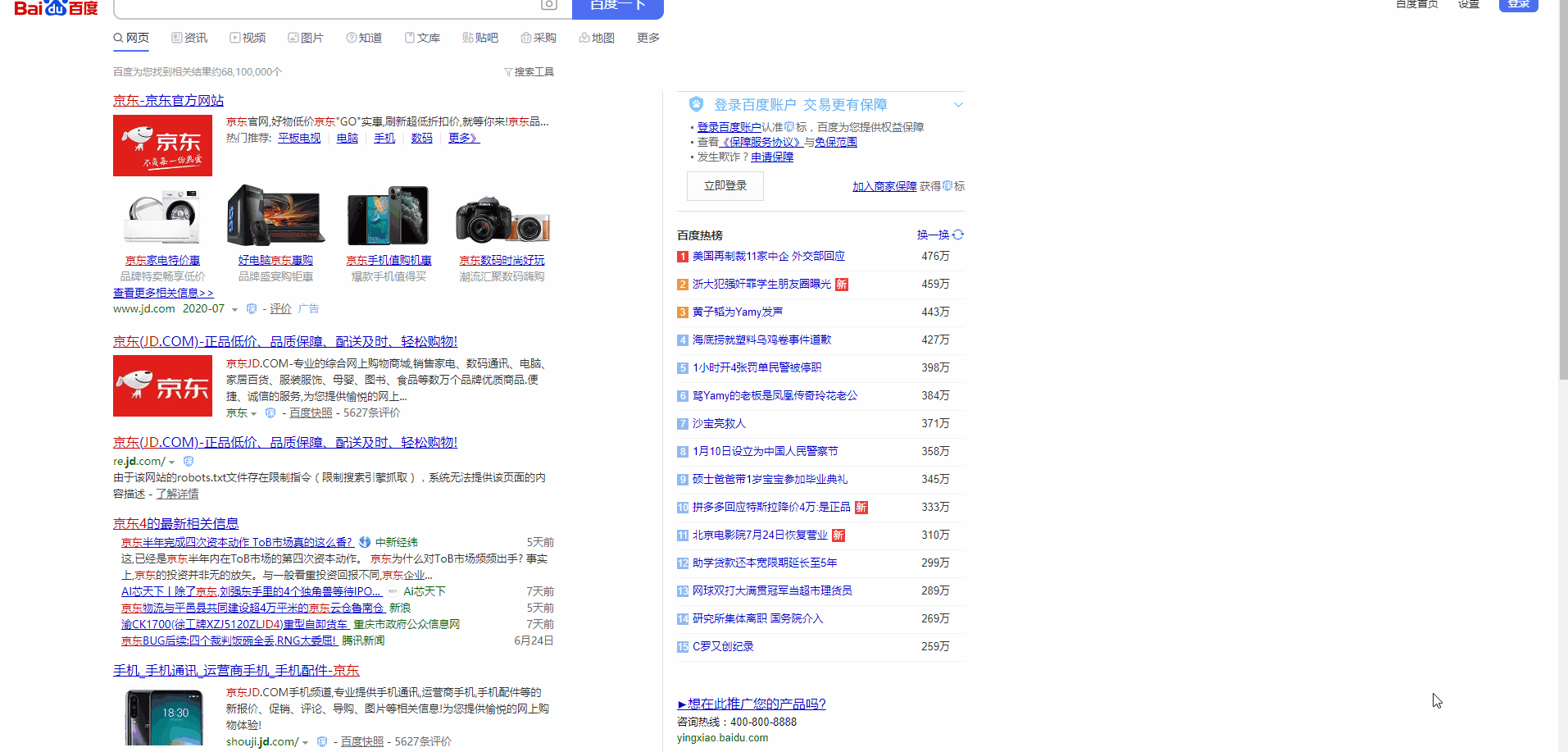Screen dimensions: 1568x752
Task: Click filter icon beside 搜索工具
Action: [508, 72]
